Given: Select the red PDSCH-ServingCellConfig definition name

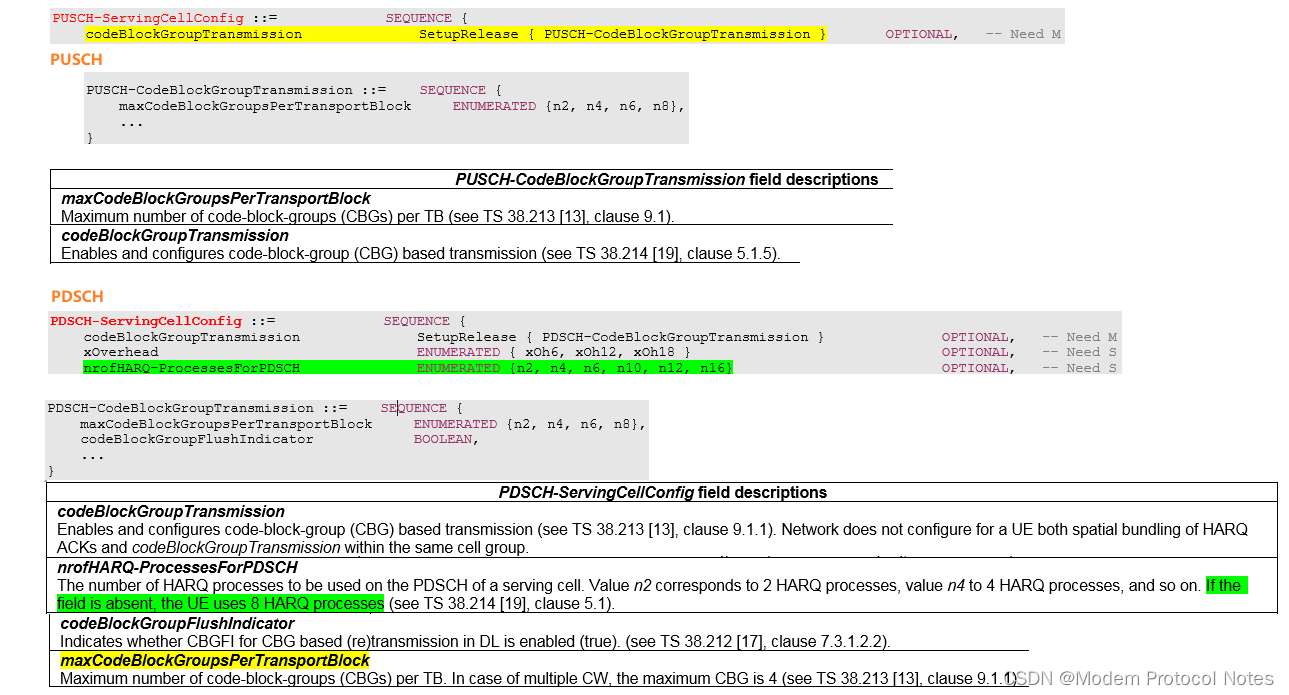Looking at the screenshot, I should click(146, 321).
